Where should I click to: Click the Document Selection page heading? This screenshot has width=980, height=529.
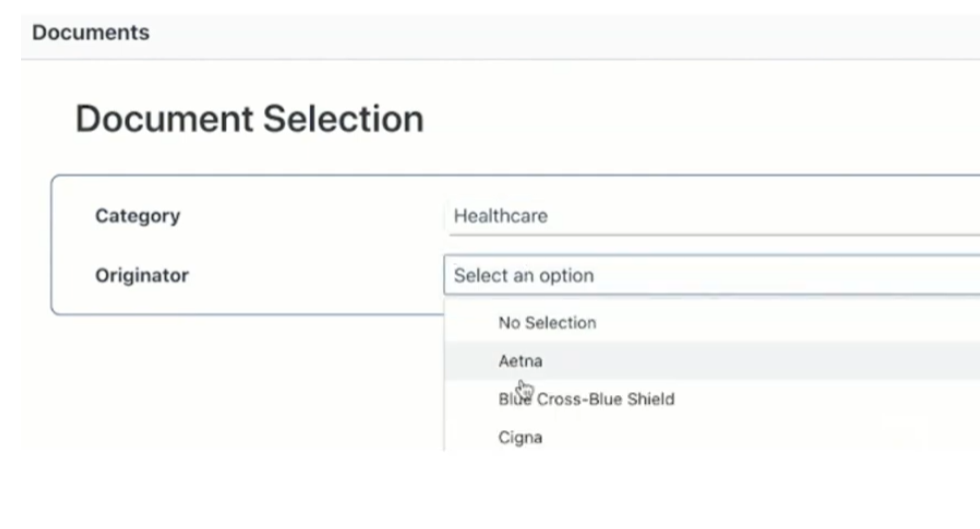[249, 119]
